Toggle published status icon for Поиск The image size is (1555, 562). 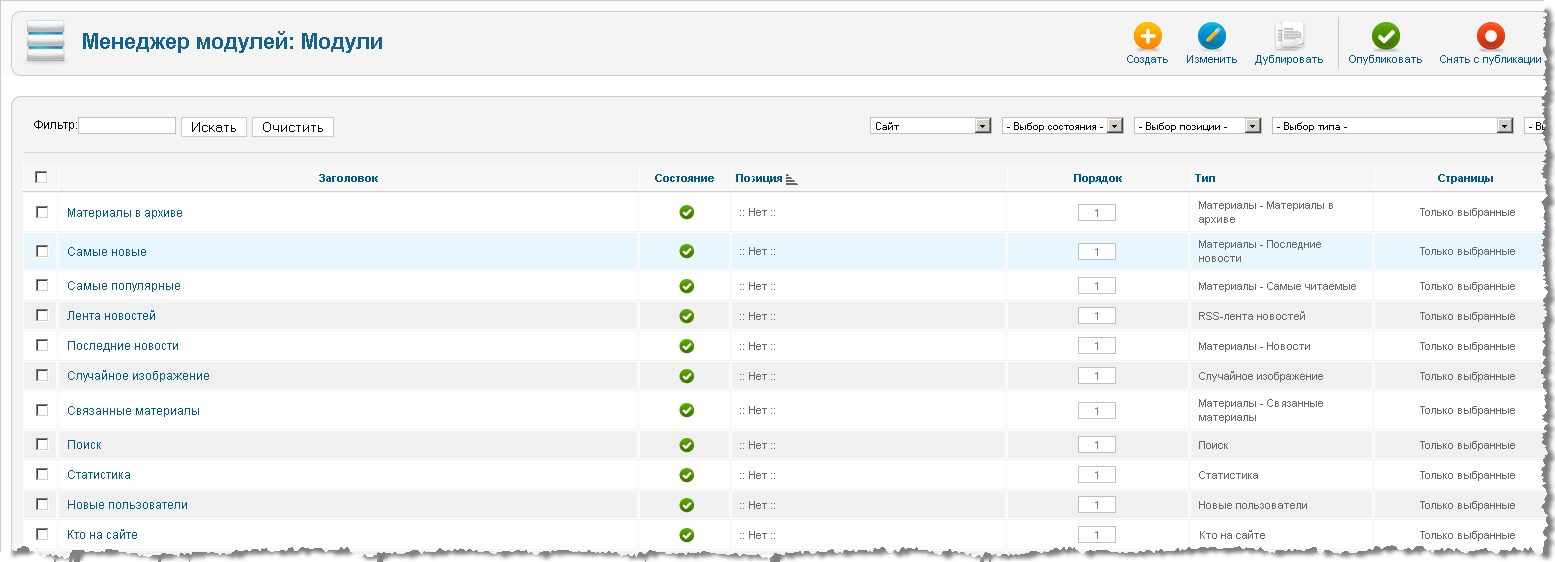[686, 445]
